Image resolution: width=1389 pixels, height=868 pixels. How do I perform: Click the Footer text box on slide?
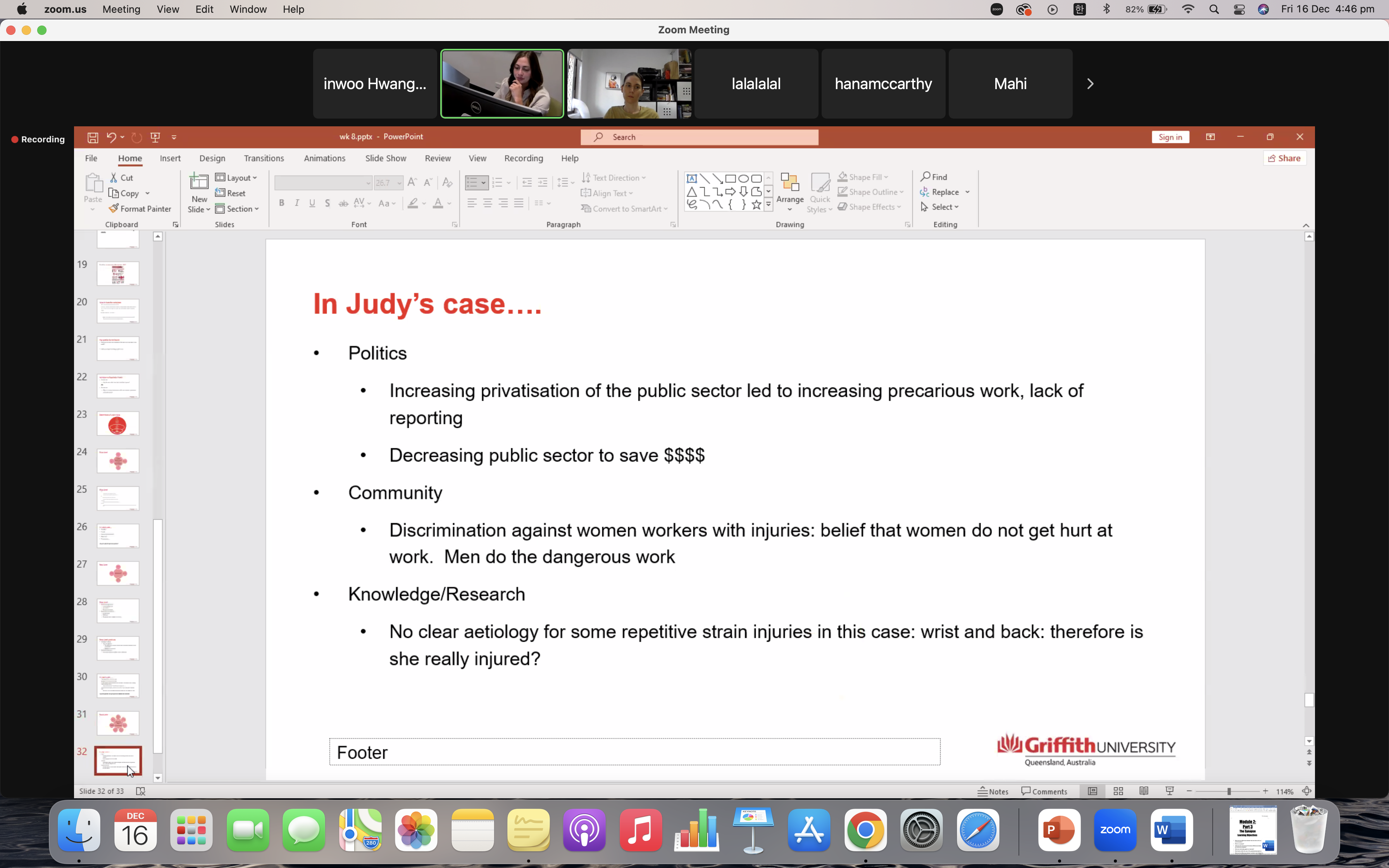click(x=634, y=752)
